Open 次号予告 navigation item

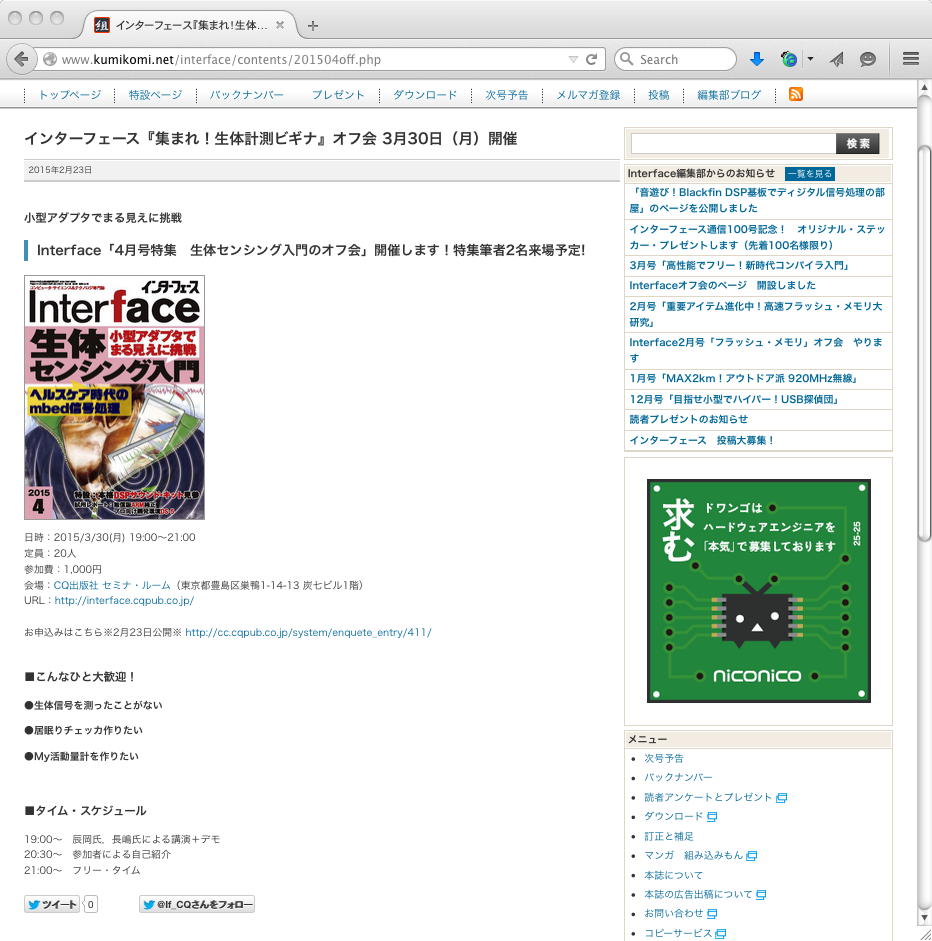tap(507, 95)
